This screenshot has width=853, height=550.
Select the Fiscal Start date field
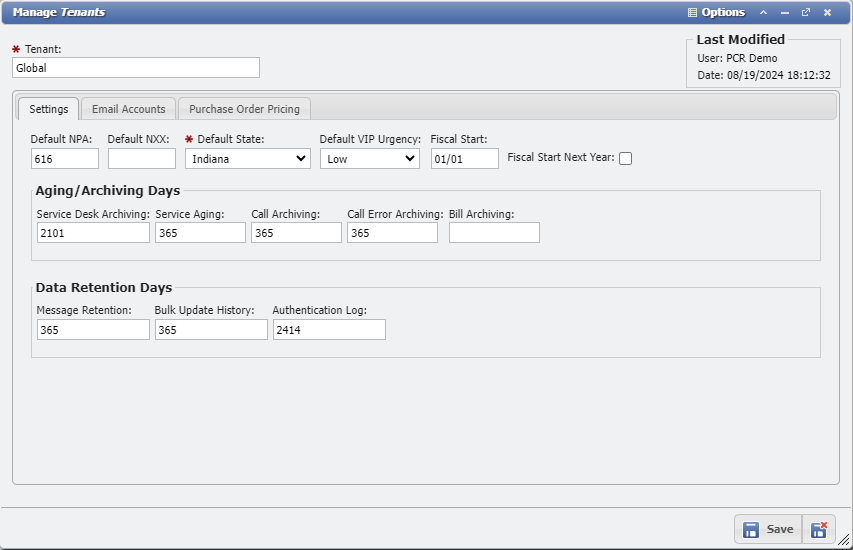tap(465, 158)
